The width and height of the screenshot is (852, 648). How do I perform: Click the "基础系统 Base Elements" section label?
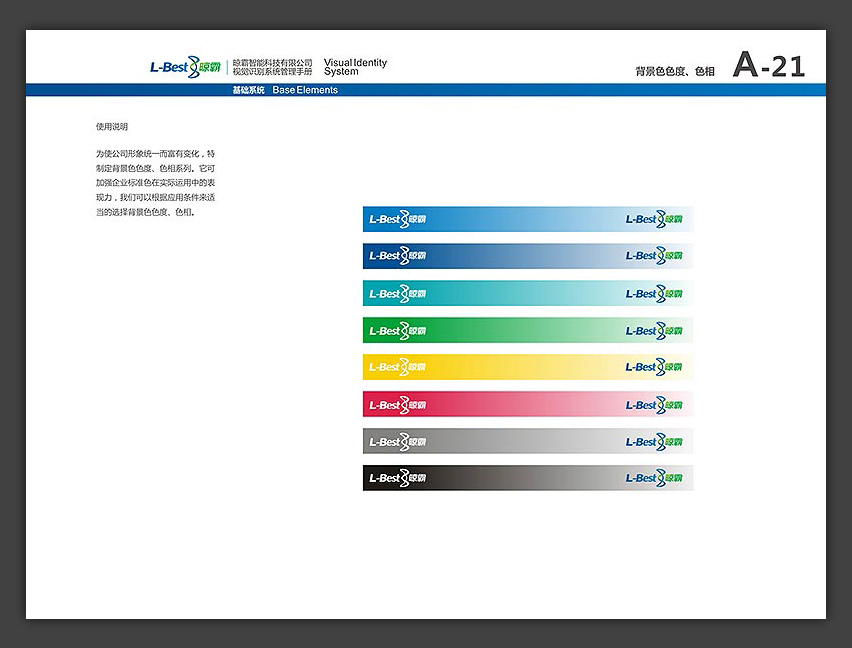pos(285,90)
